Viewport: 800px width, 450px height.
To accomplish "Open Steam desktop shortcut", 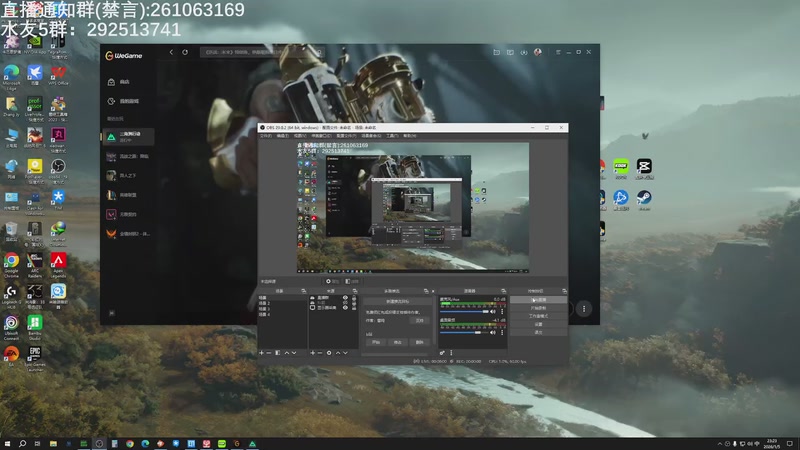I will click(x=642, y=198).
